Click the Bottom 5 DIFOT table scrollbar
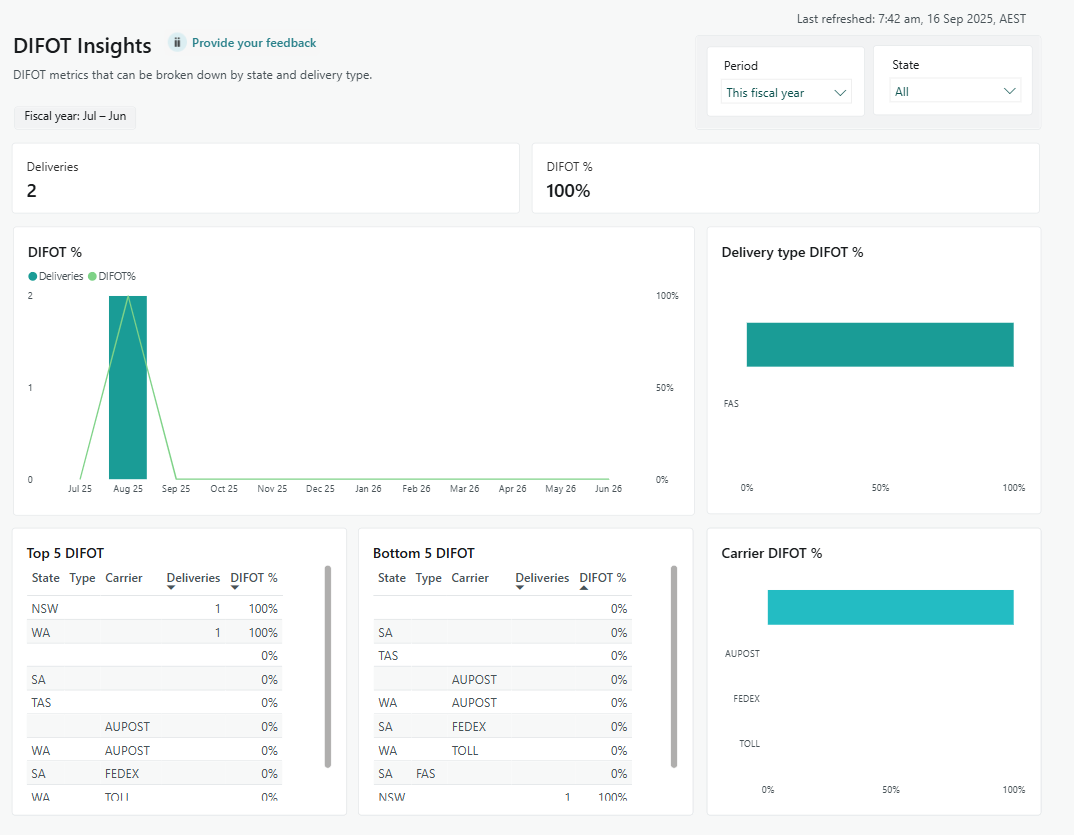1074x835 pixels. click(674, 666)
